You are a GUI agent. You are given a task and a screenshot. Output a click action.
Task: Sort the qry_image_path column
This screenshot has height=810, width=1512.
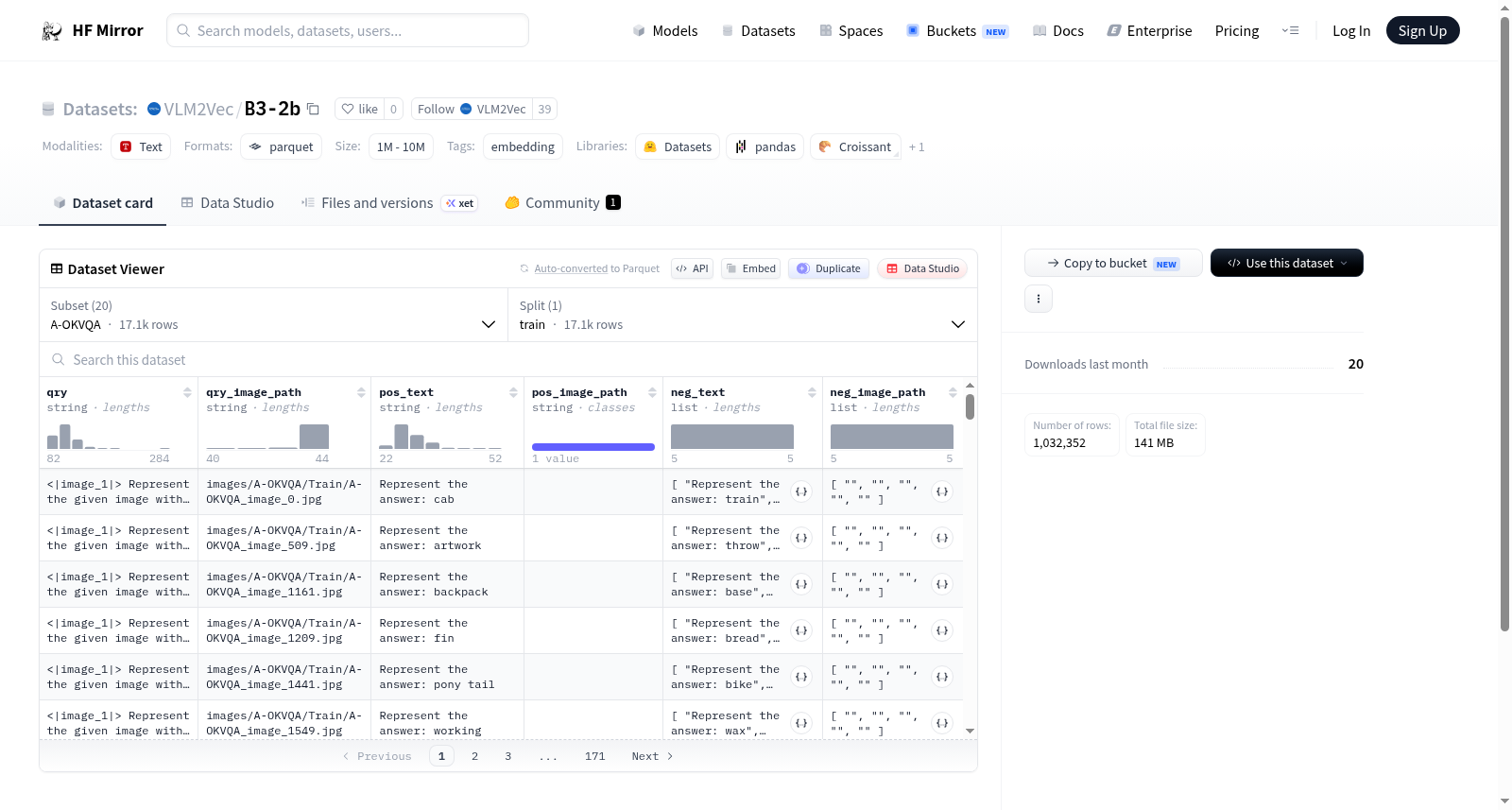coord(361,392)
